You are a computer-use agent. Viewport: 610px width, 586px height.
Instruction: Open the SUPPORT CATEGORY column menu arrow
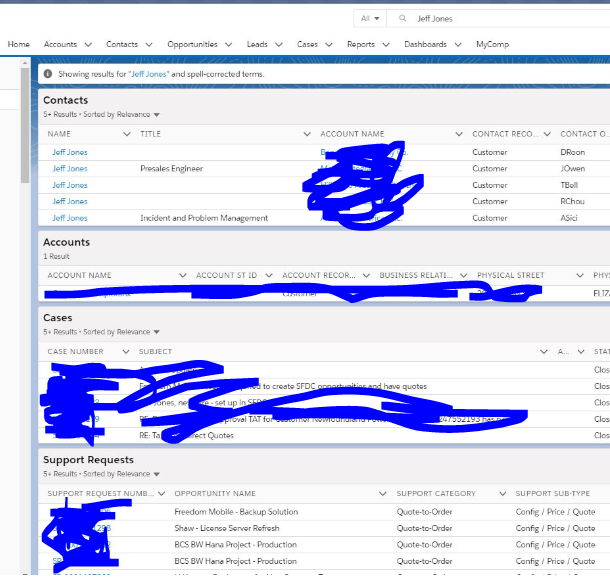502,494
